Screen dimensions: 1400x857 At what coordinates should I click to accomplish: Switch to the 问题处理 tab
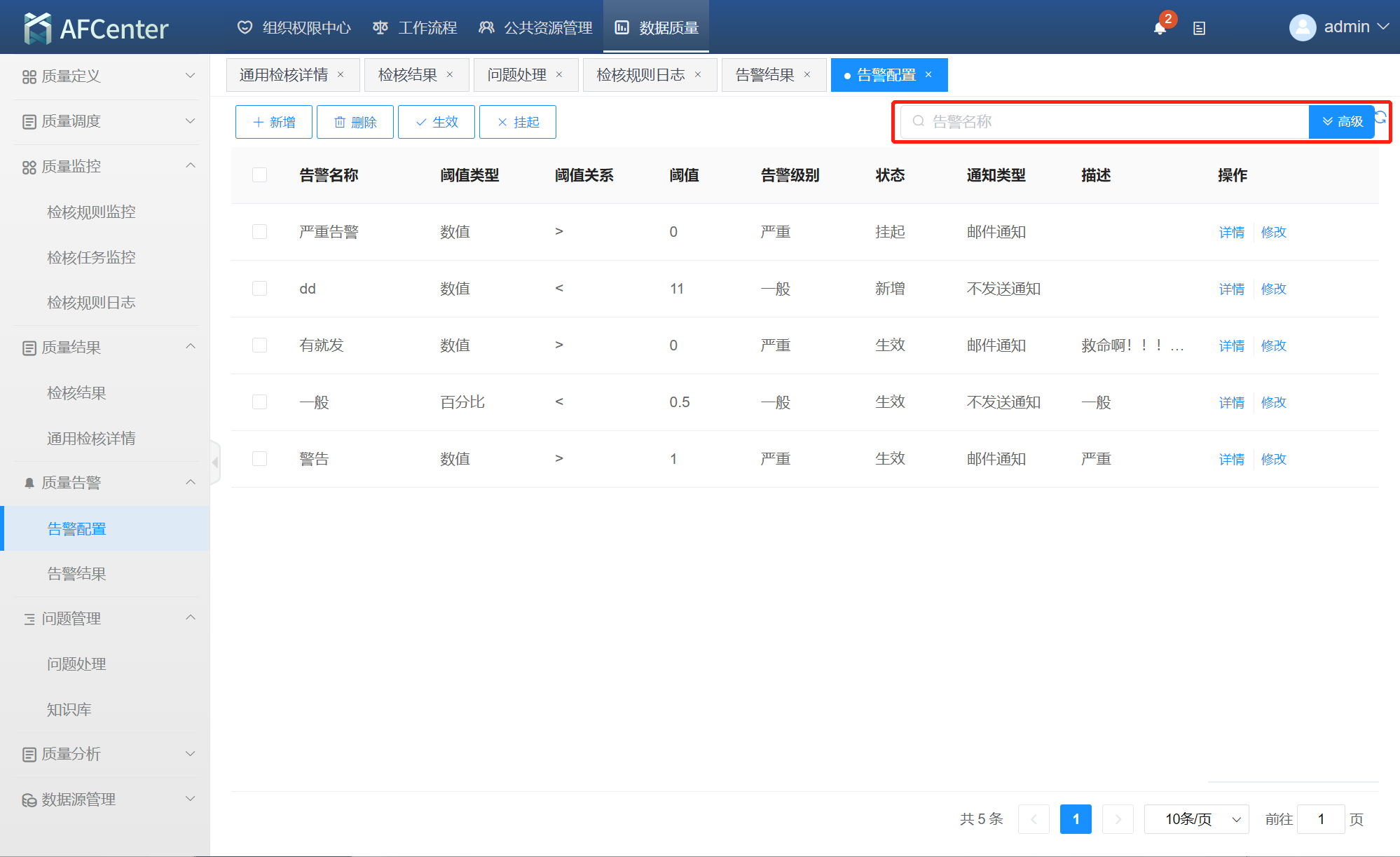[516, 75]
